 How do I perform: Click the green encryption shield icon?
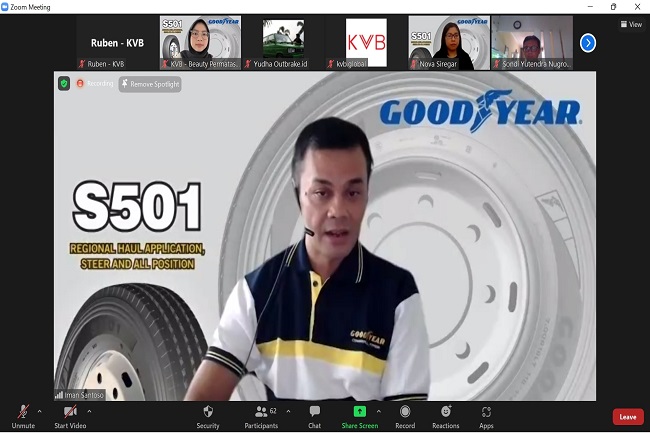(x=64, y=84)
